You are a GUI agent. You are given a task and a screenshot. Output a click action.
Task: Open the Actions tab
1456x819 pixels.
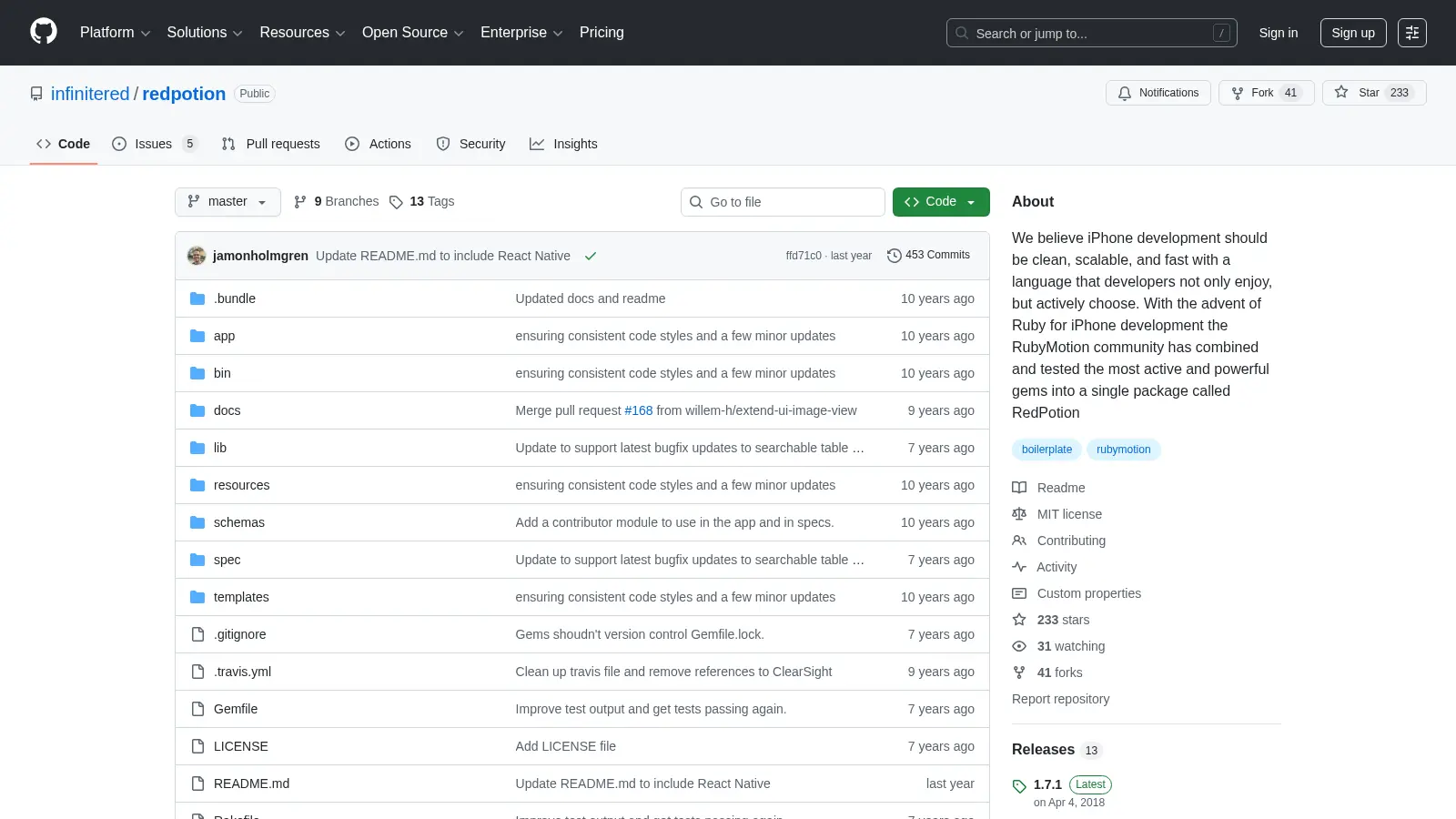click(x=378, y=144)
